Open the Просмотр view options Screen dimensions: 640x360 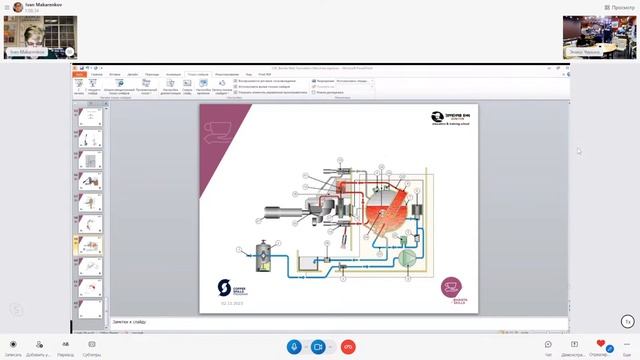619,7
